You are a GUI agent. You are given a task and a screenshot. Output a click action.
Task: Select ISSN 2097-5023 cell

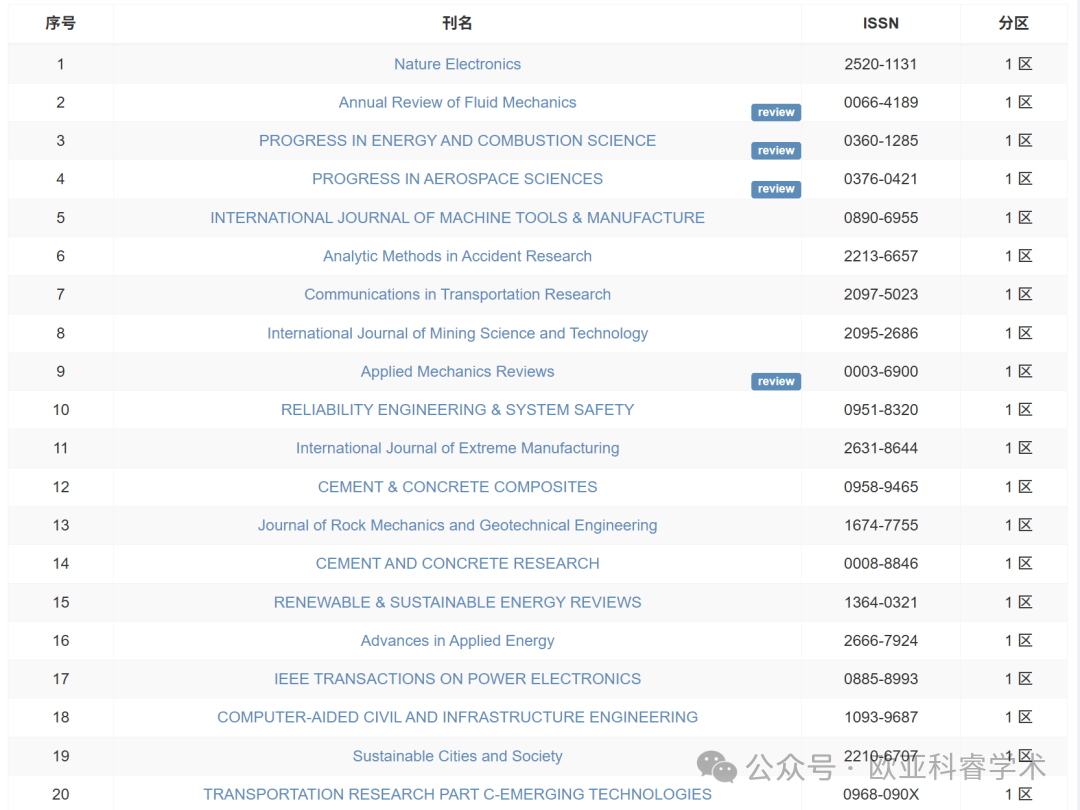tap(881, 295)
